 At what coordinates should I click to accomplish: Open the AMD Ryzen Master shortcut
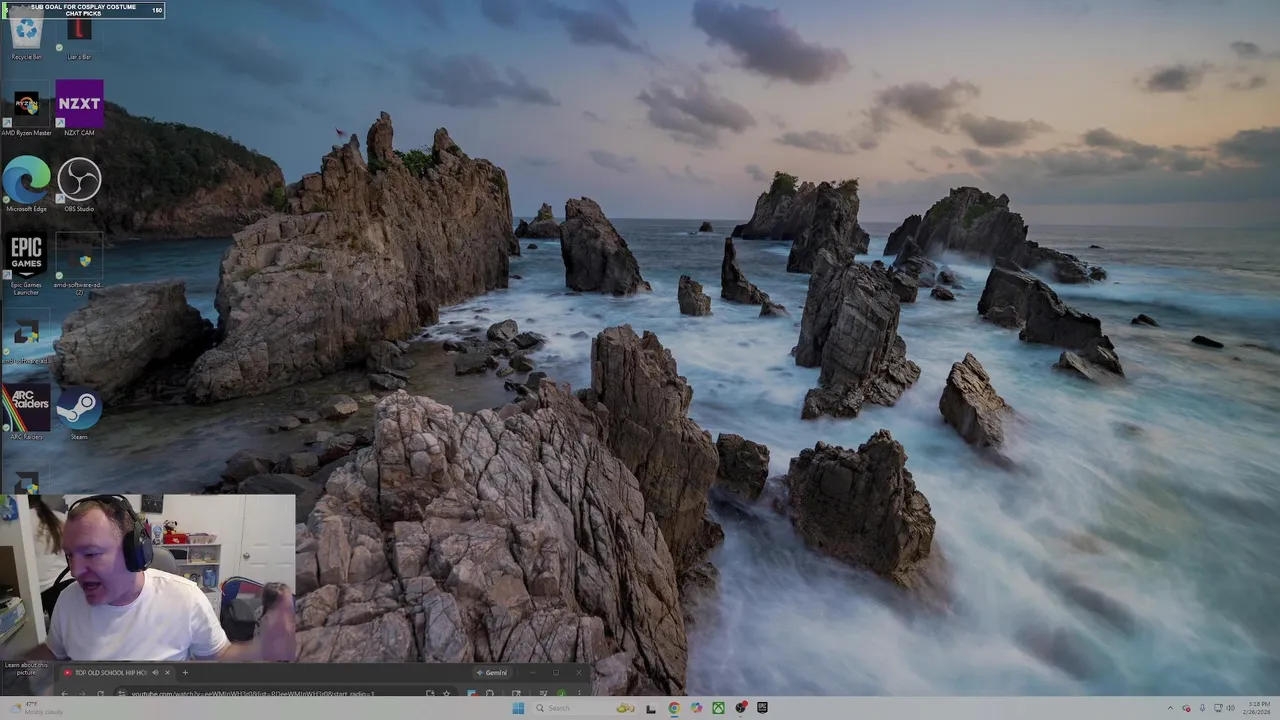click(x=26, y=109)
